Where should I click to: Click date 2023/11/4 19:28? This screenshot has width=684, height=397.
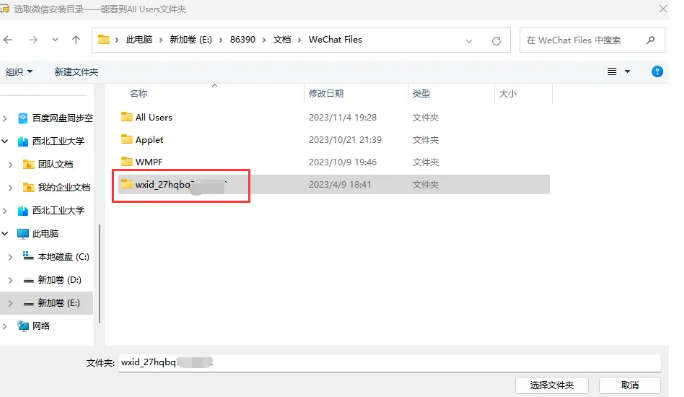(x=342, y=117)
